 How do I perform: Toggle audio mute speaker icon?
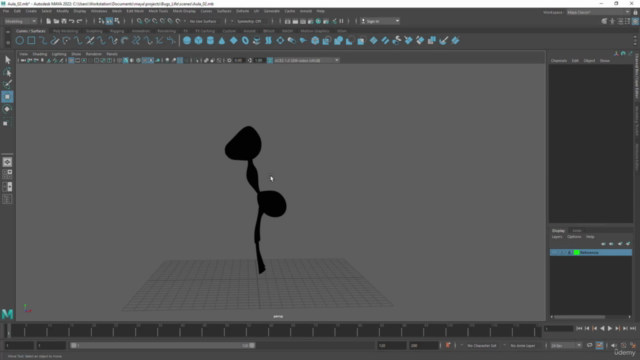[x=614, y=345]
